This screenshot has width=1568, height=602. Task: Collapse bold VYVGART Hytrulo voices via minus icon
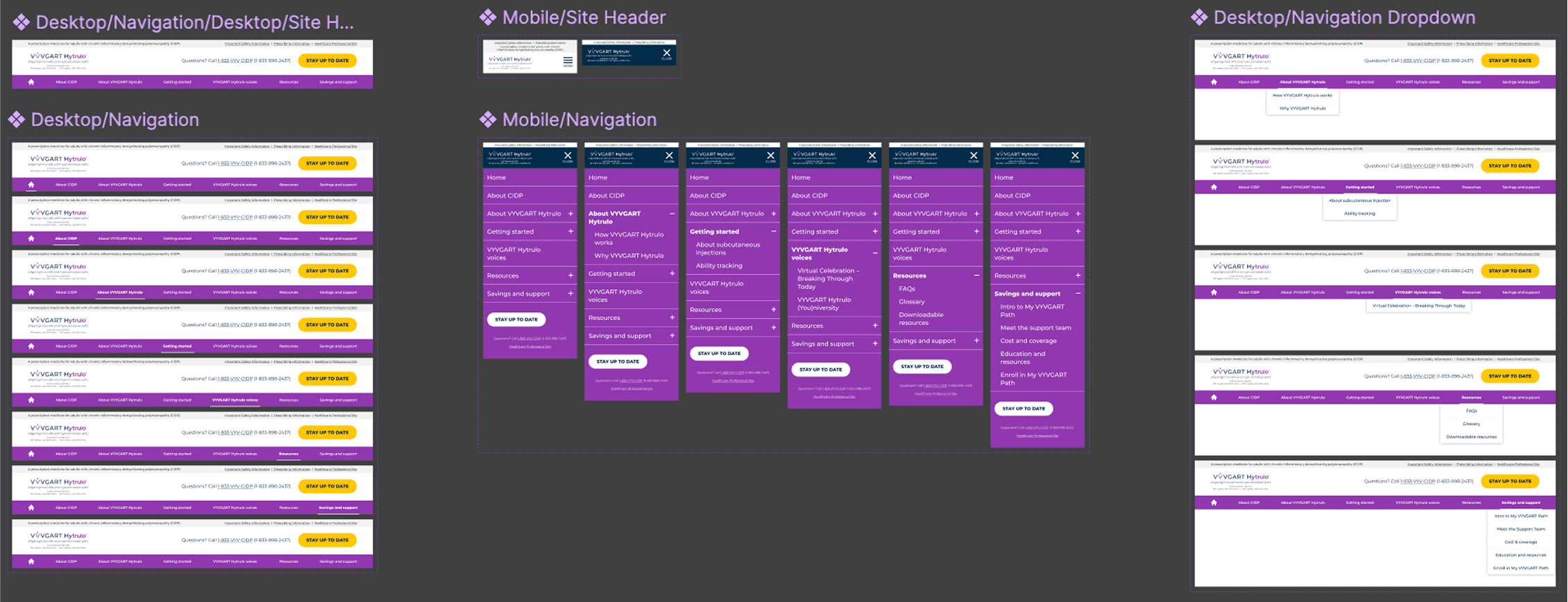[x=875, y=253]
